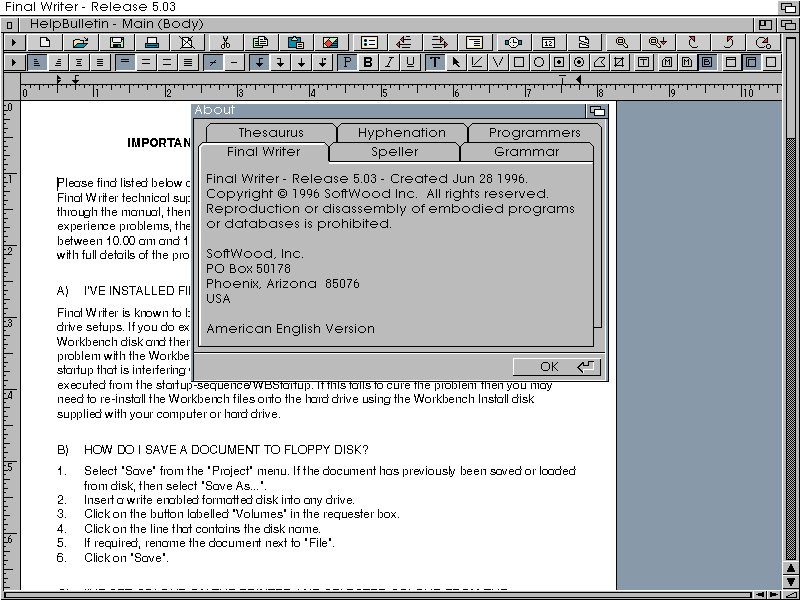
Task: Select the Final Writer tab
Action: point(263,152)
